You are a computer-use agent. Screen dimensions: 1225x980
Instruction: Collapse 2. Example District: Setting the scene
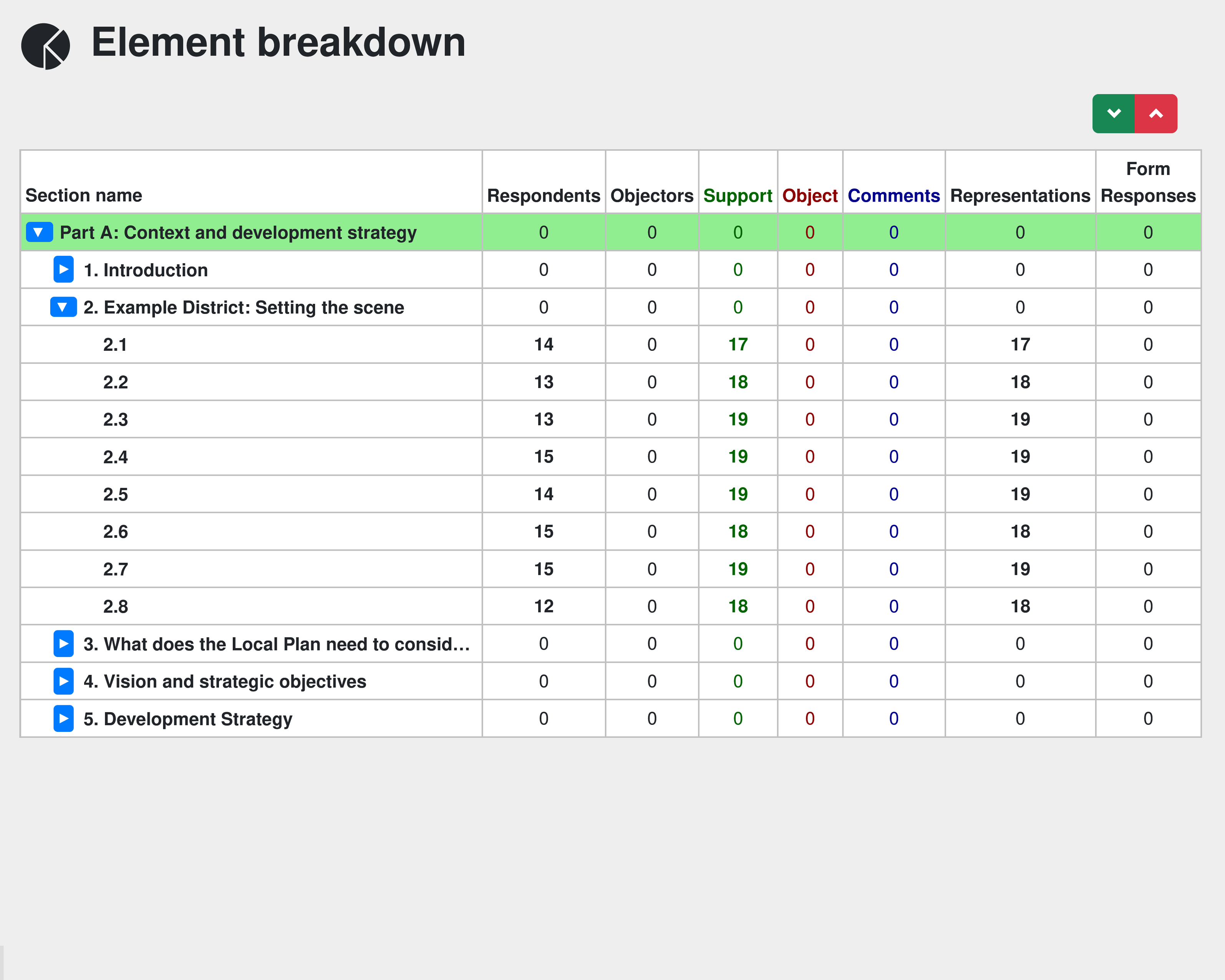pyautogui.click(x=63, y=307)
